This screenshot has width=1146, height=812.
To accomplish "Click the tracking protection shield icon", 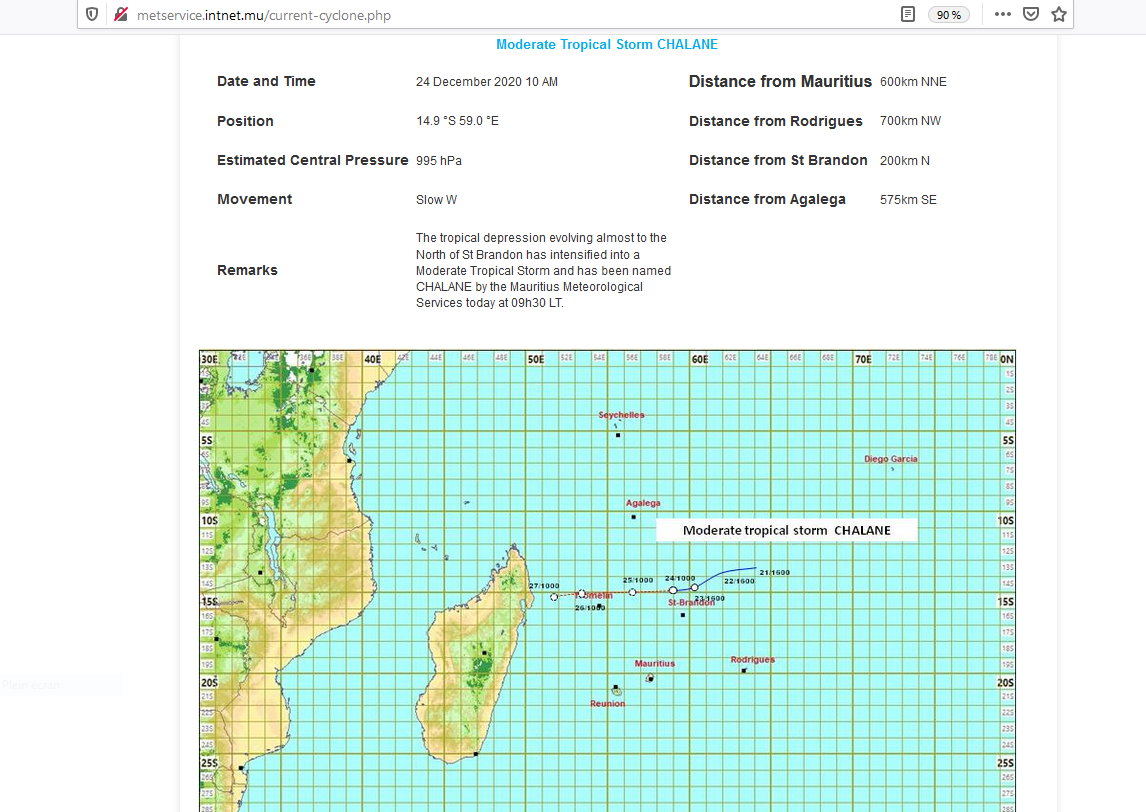I will 92,14.
